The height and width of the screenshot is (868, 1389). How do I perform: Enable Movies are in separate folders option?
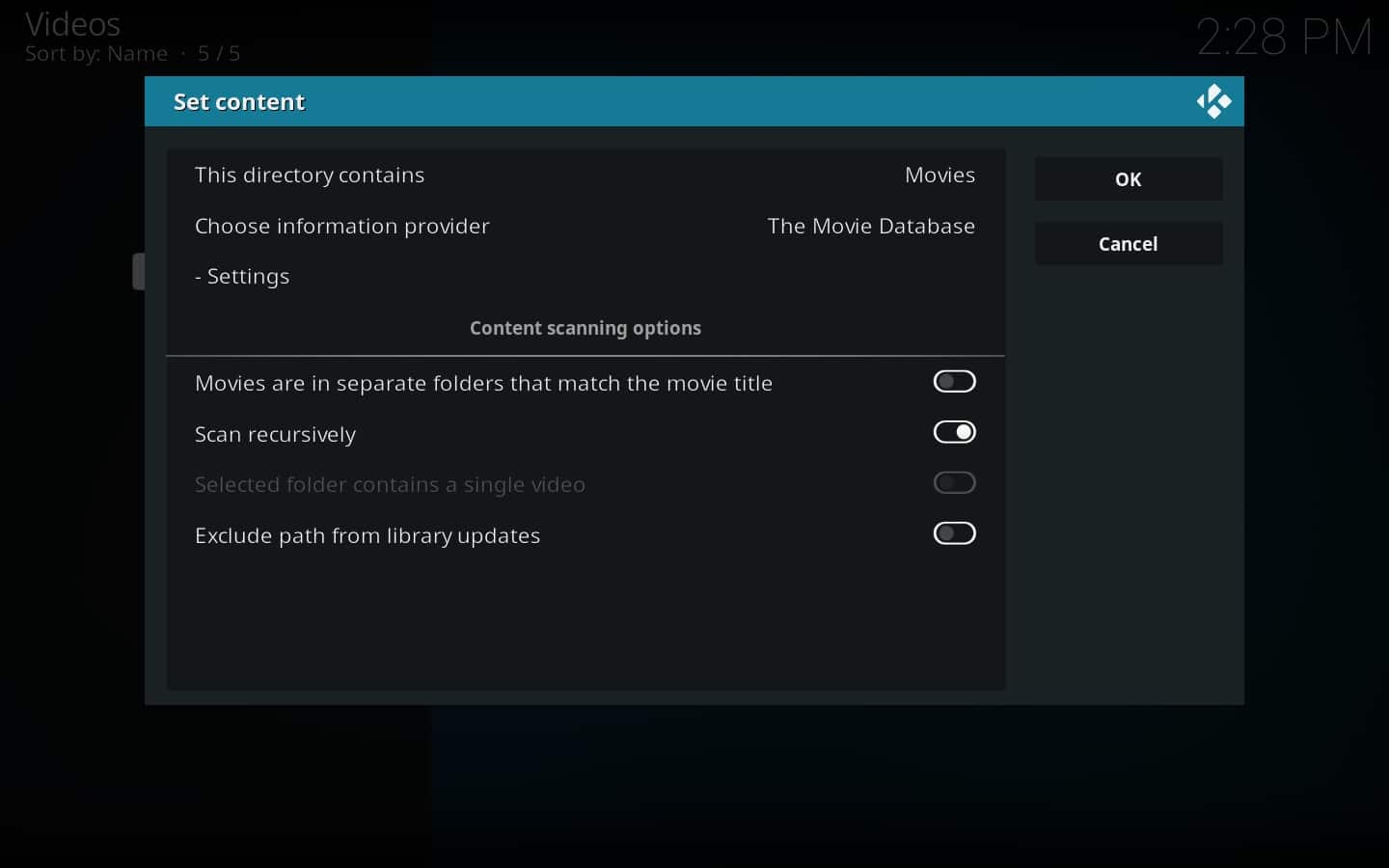[954, 381]
